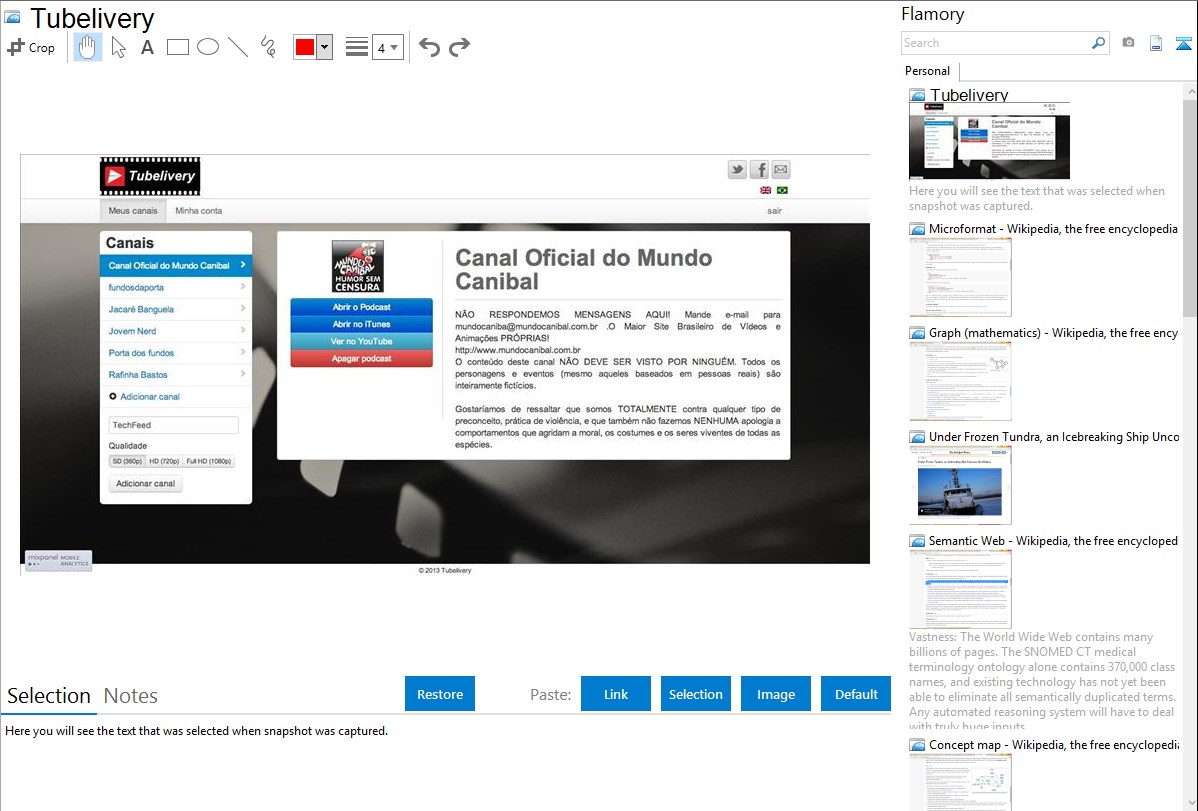Click the document page icon
This screenshot has width=1198, height=811.
[x=1156, y=43]
